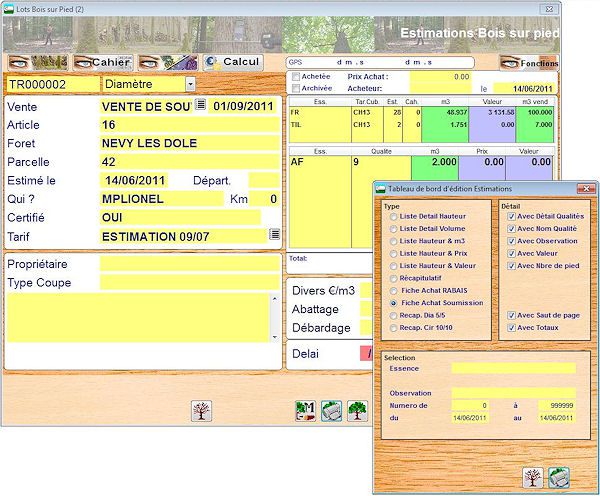Open the list icon next to Vente field

point(201,104)
